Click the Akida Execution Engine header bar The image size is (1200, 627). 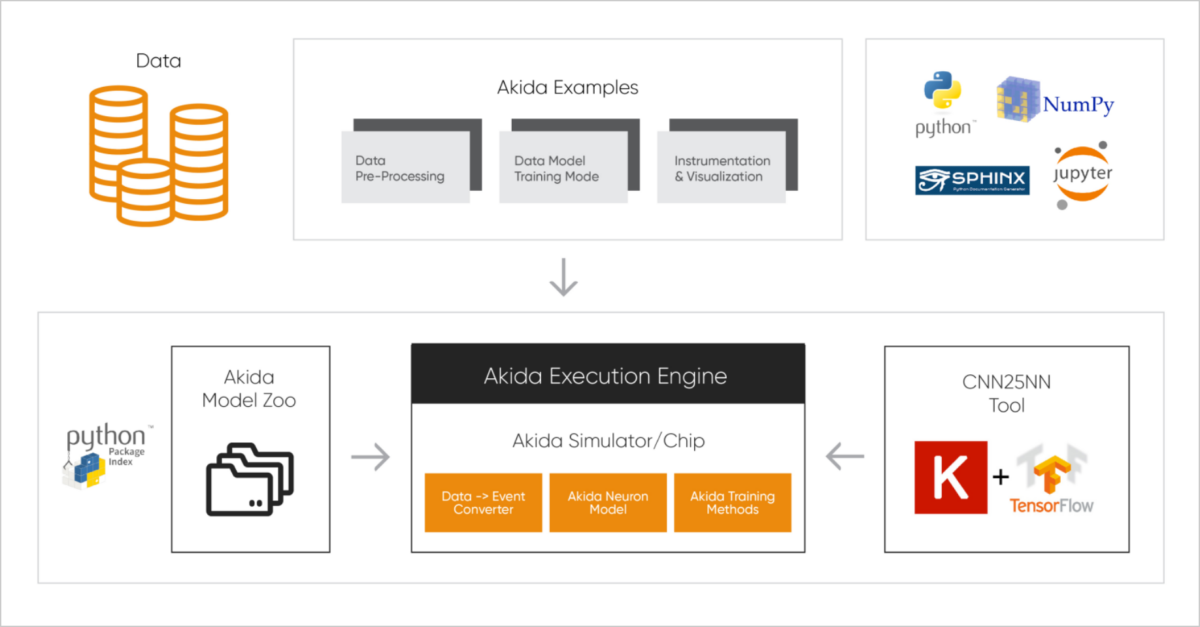pos(608,375)
